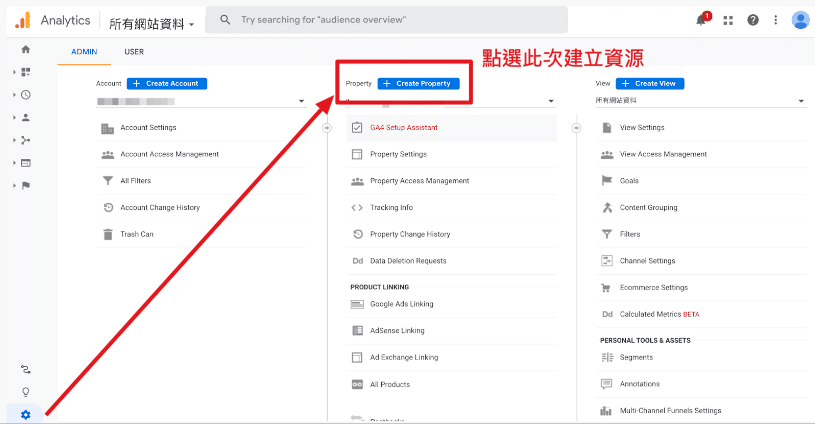
Task: Open Tracking Info under Property
Action: pyautogui.click(x=391, y=208)
